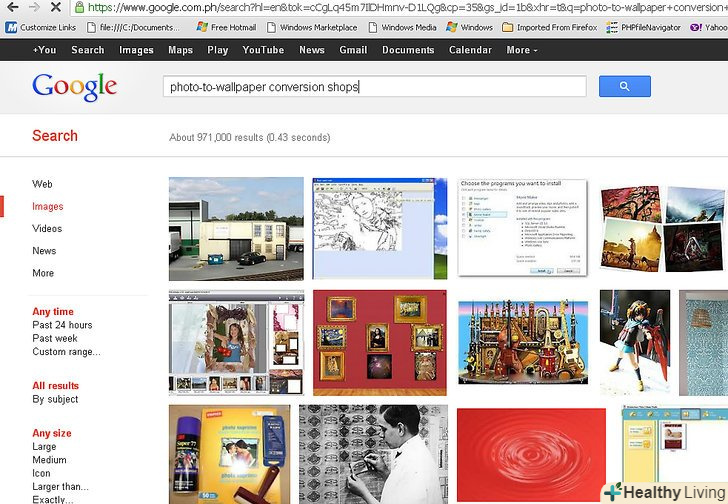Open Documents in the black bar
Viewport: 728px width, 504px height.
[x=408, y=50]
